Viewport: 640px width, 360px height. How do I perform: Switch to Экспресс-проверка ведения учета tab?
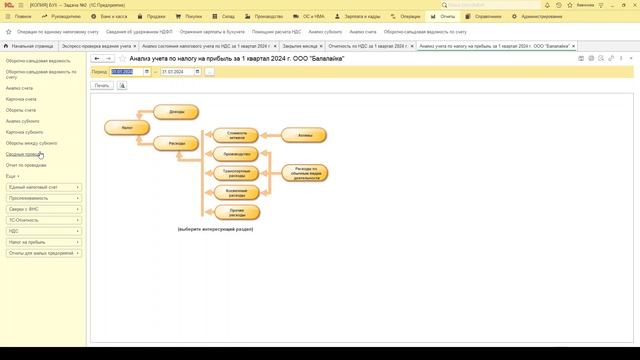96,46
